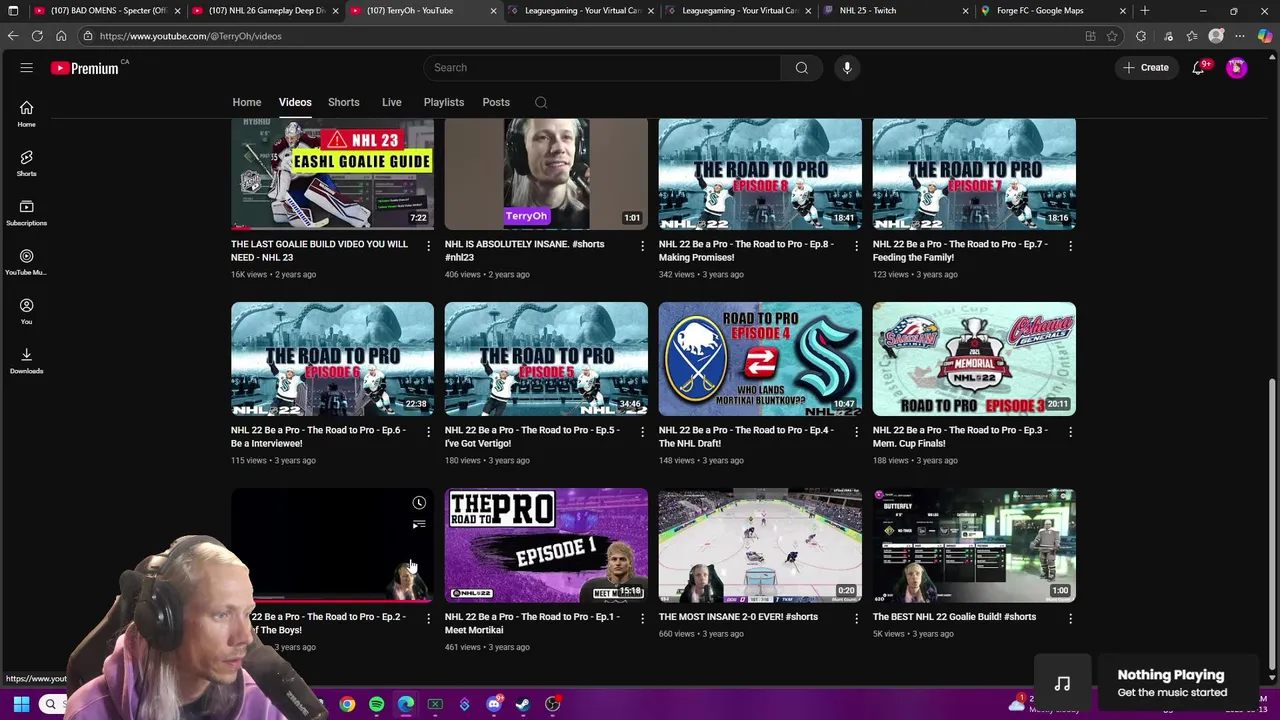Switch to channel Live tab
The width and height of the screenshot is (1280, 720).
[x=392, y=102]
